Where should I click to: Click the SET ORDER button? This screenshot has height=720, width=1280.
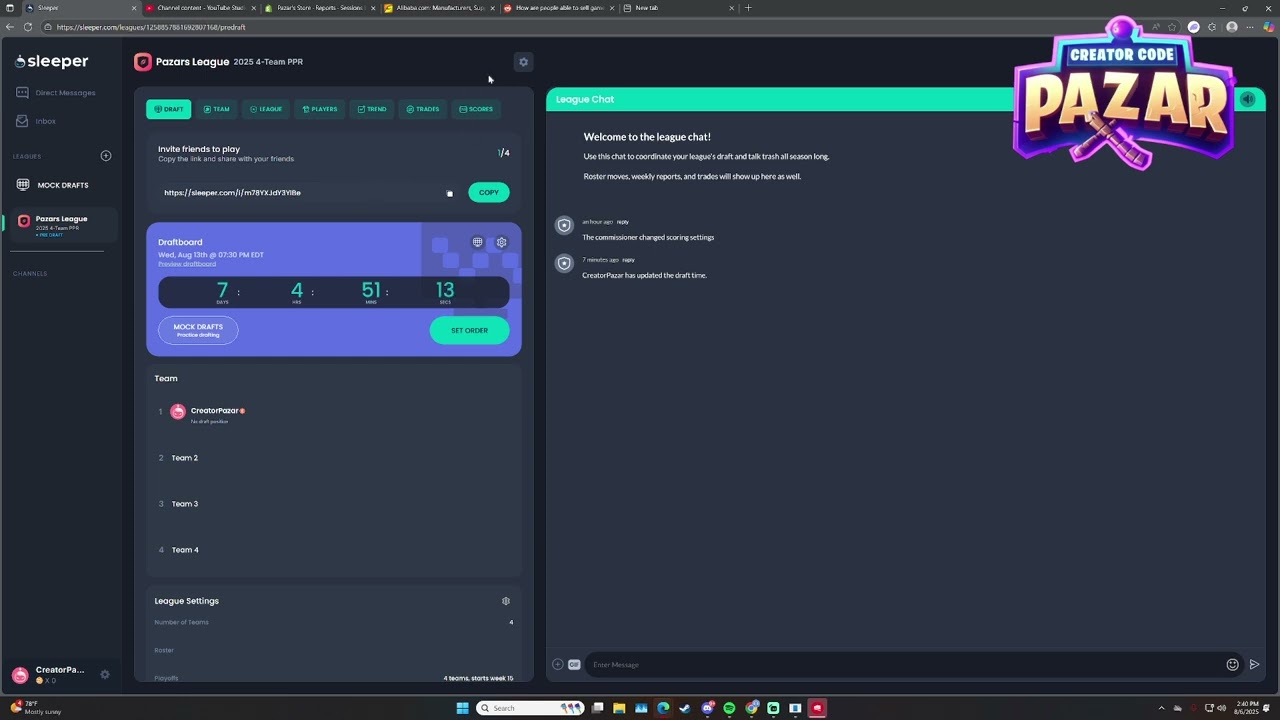click(x=469, y=330)
